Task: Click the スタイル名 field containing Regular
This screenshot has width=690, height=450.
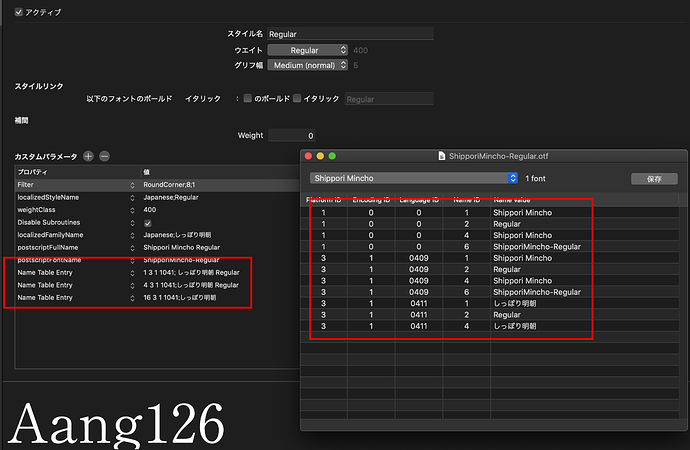Action: point(350,34)
